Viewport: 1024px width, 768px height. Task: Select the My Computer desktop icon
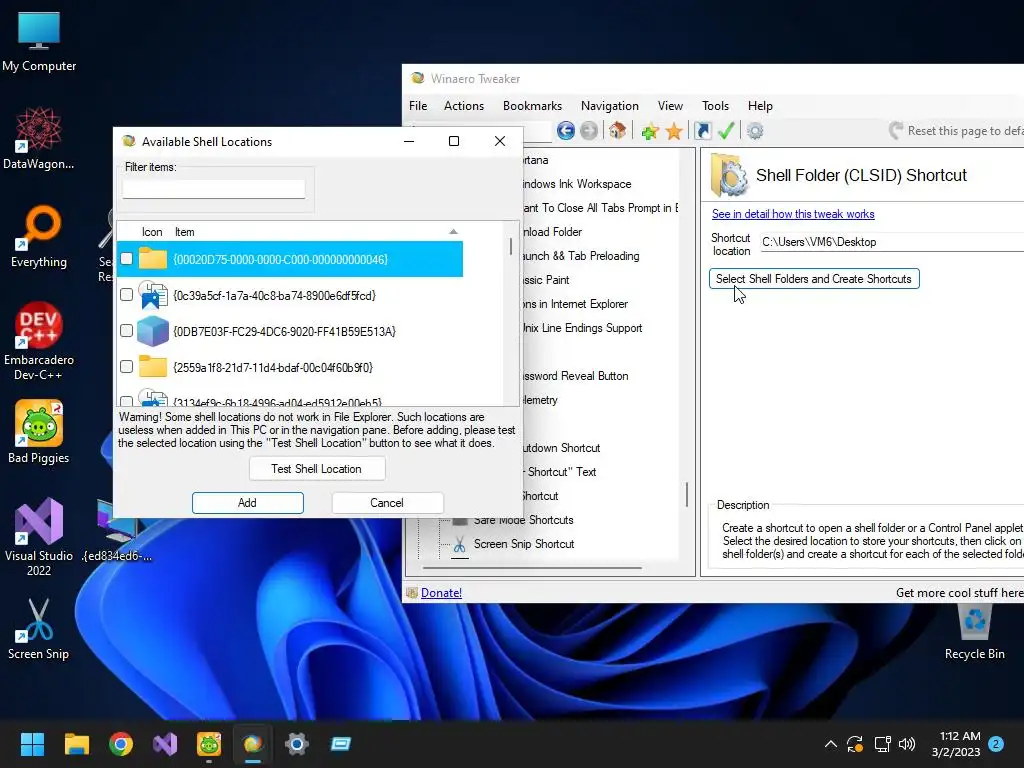39,40
